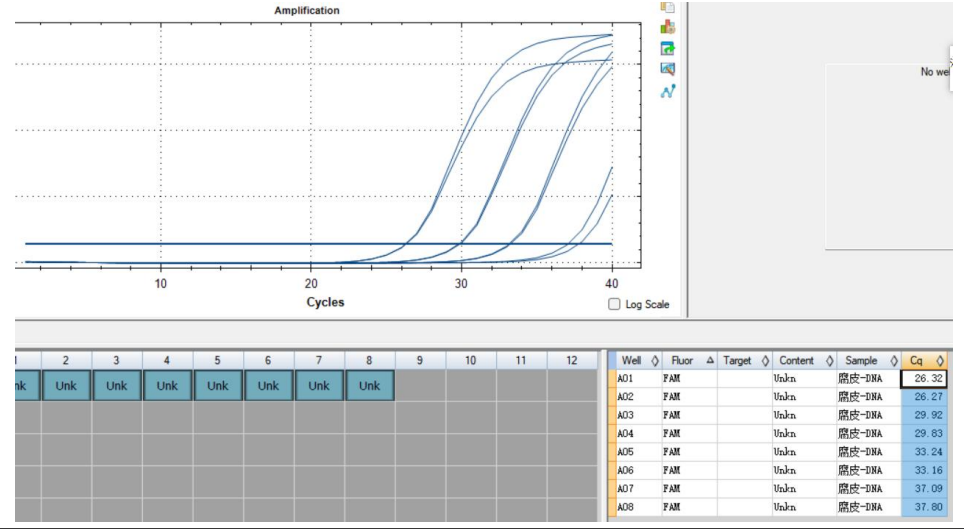Select the Unk well in plate column 2

coord(66,386)
